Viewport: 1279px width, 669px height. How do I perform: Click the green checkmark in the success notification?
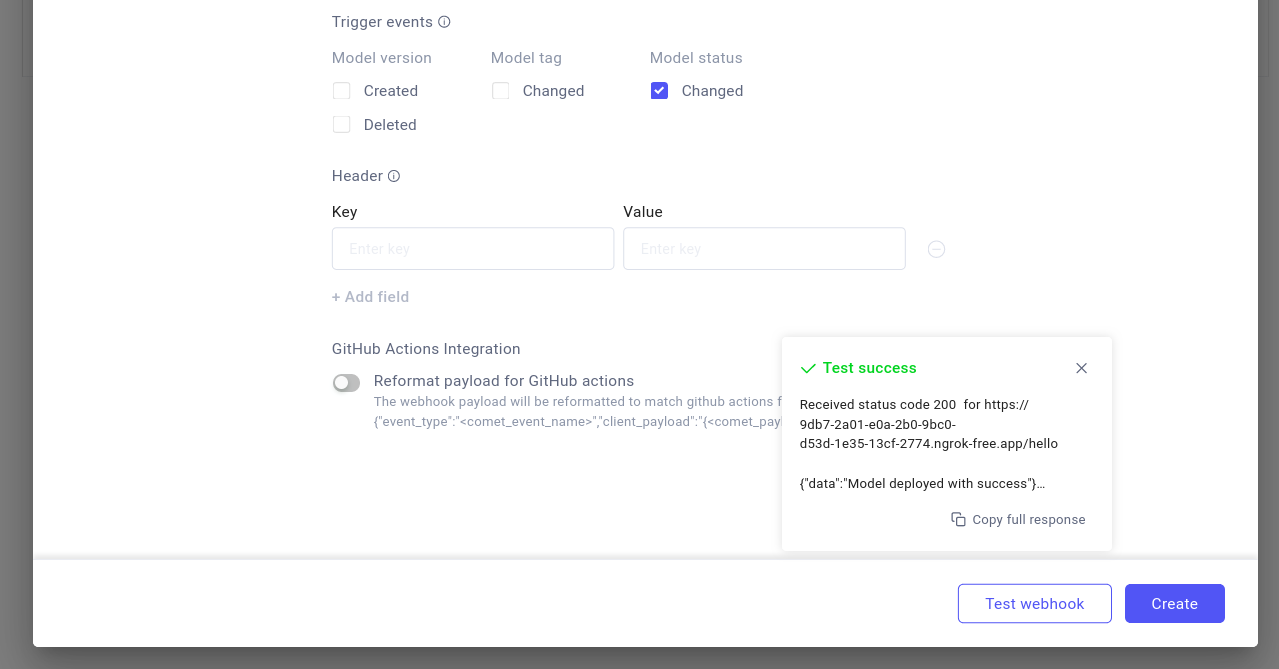pos(807,368)
